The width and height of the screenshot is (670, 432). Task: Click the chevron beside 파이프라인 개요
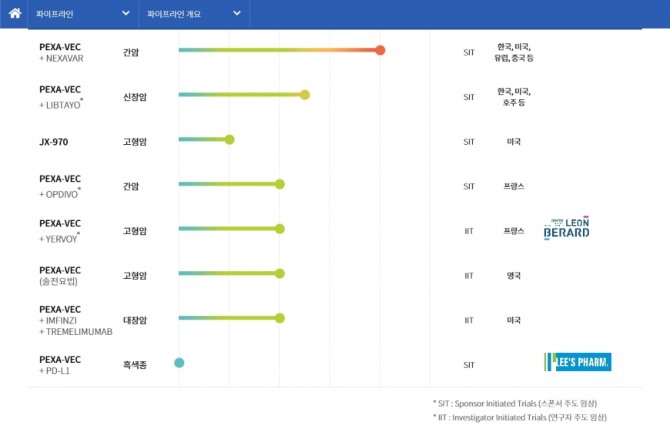click(237, 13)
